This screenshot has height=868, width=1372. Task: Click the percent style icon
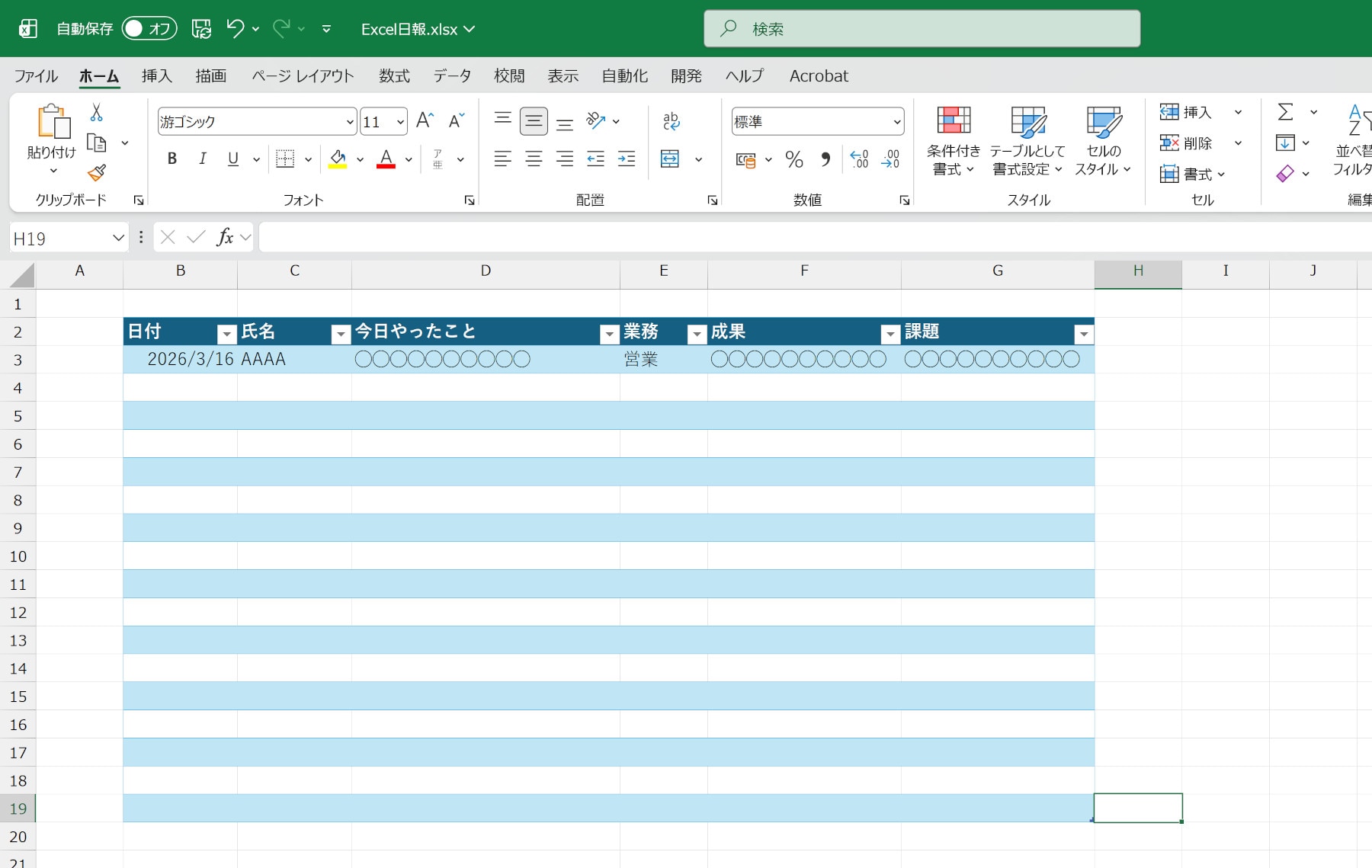793,159
